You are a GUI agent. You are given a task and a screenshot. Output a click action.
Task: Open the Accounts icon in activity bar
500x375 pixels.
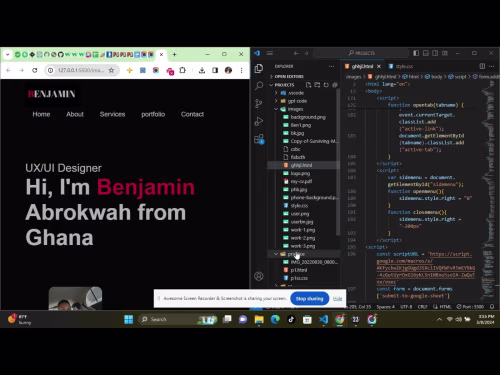tap(259, 276)
